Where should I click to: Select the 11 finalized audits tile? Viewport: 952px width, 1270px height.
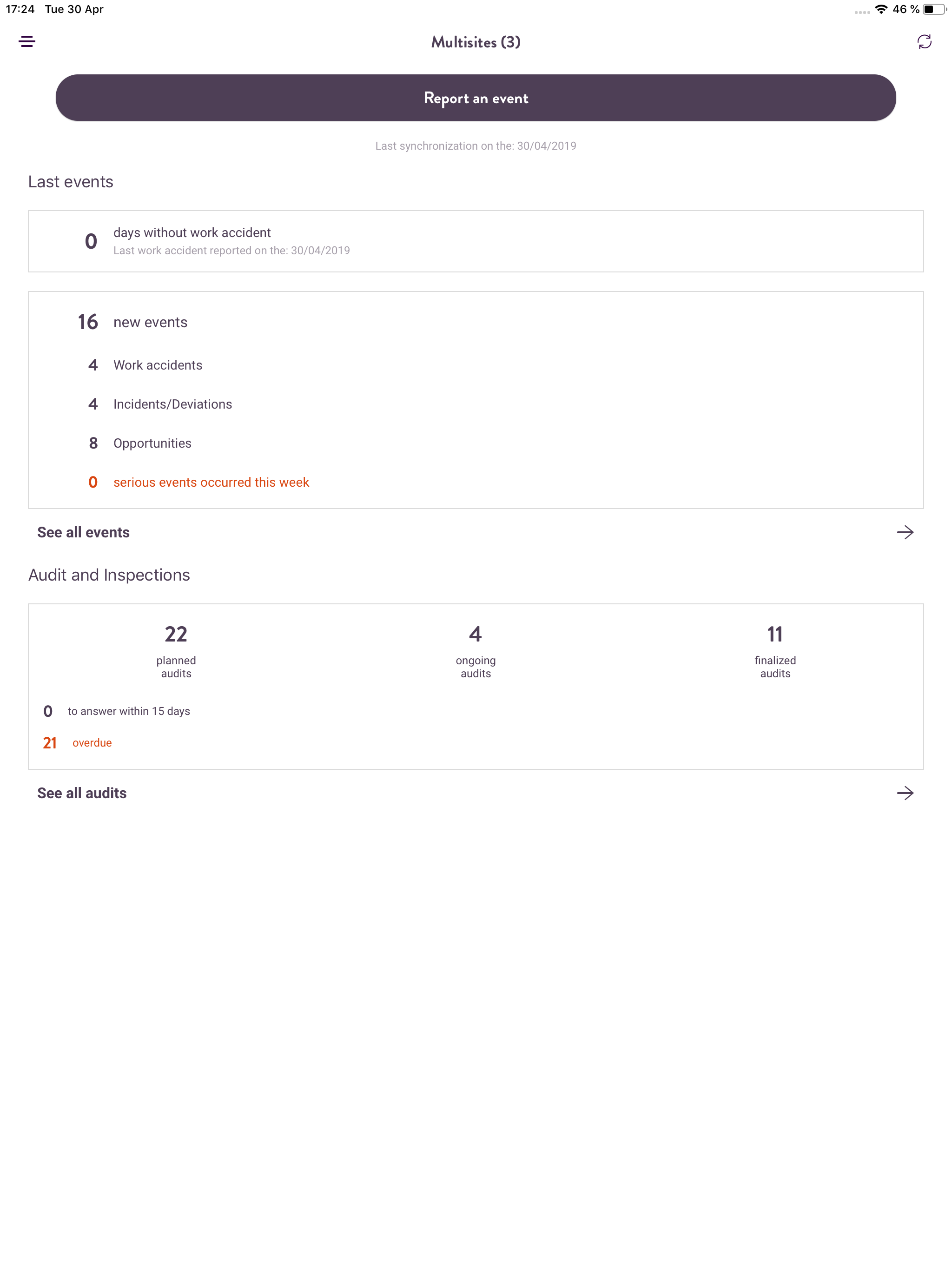pyautogui.click(x=775, y=651)
